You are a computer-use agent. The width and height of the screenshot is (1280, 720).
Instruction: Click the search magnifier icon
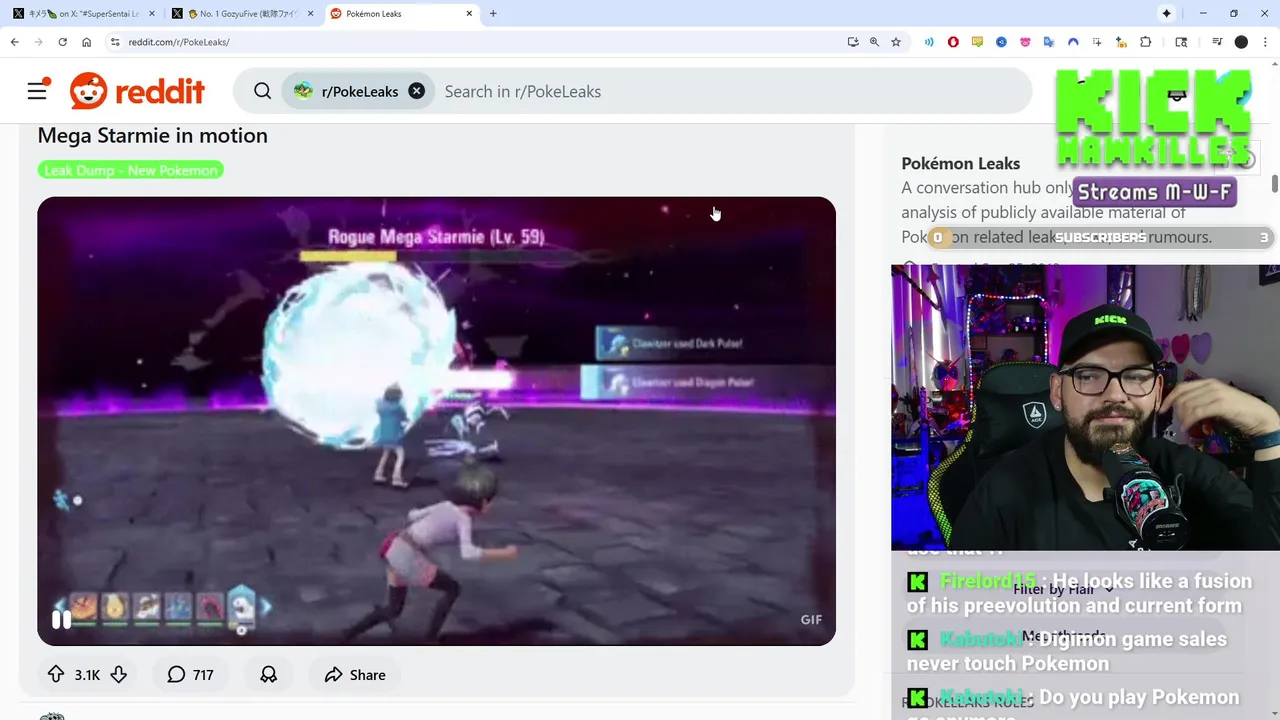262,91
